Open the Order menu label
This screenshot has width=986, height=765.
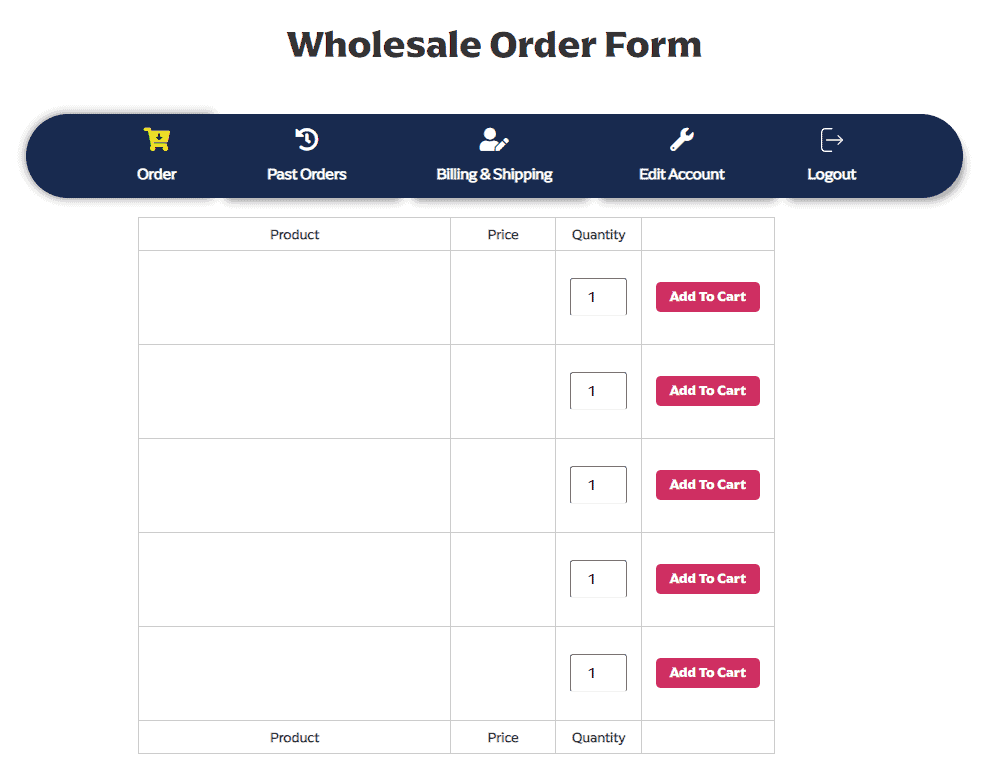pos(157,174)
